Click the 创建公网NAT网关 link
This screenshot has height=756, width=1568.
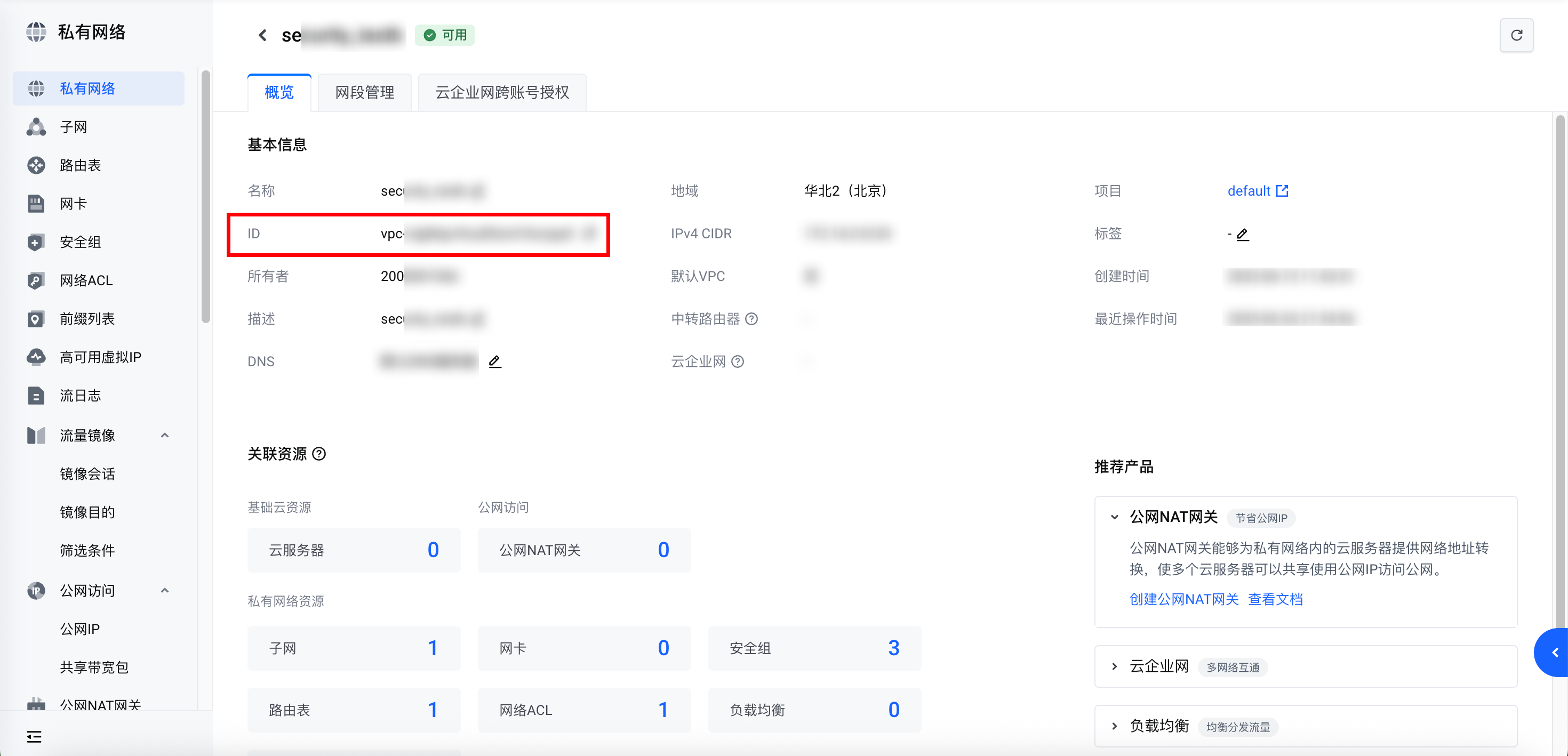pyautogui.click(x=1183, y=599)
